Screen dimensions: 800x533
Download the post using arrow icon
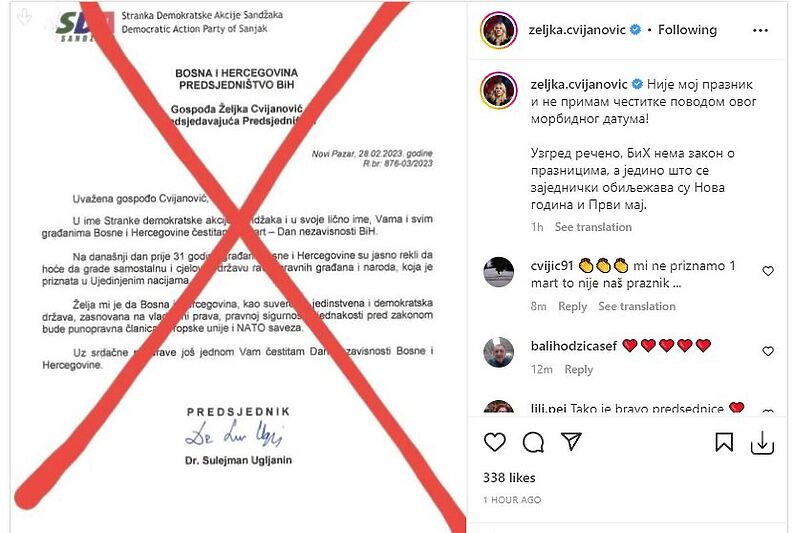click(x=762, y=443)
